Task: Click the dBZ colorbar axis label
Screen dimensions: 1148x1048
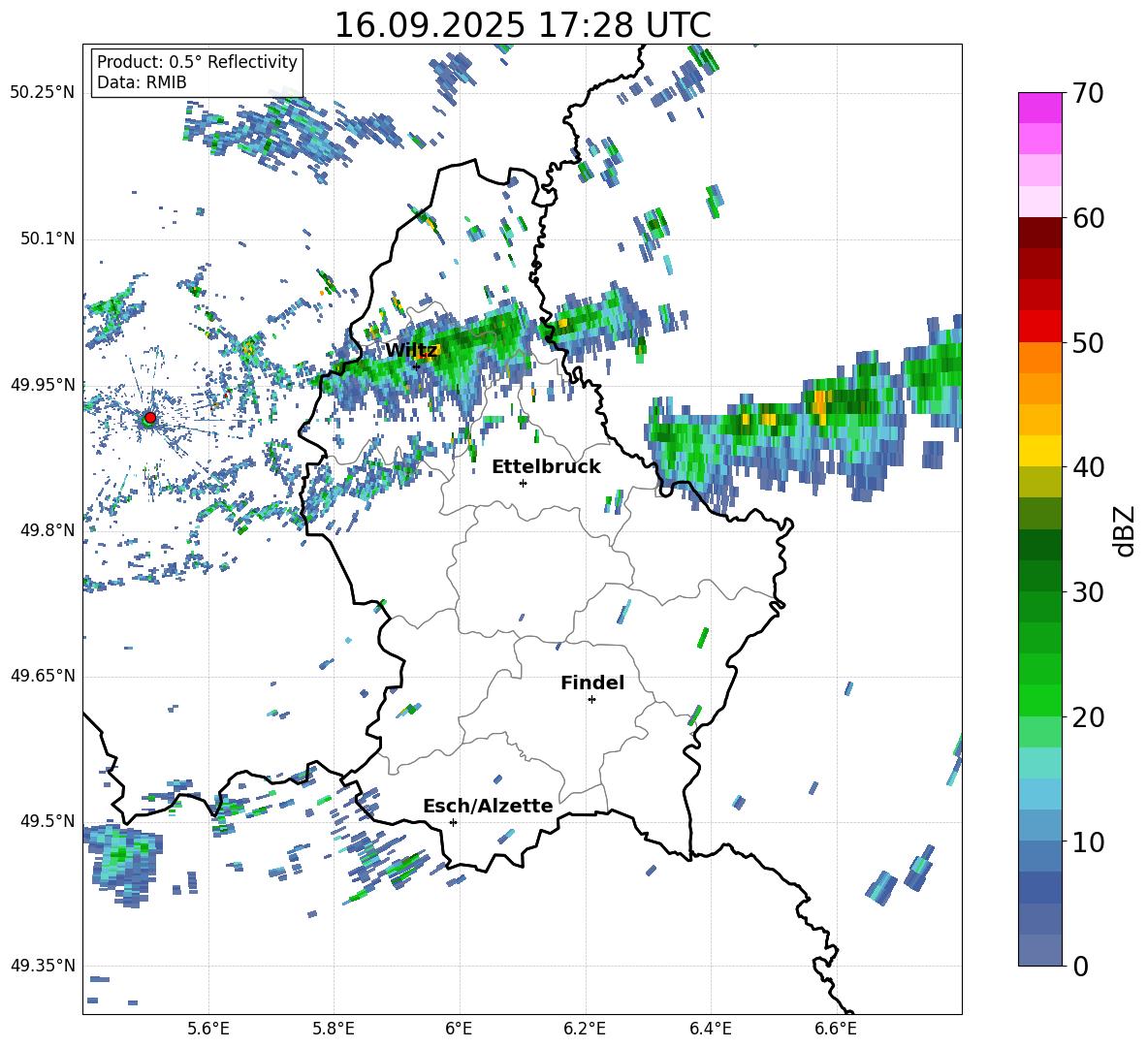Action: pyautogui.click(x=1126, y=530)
